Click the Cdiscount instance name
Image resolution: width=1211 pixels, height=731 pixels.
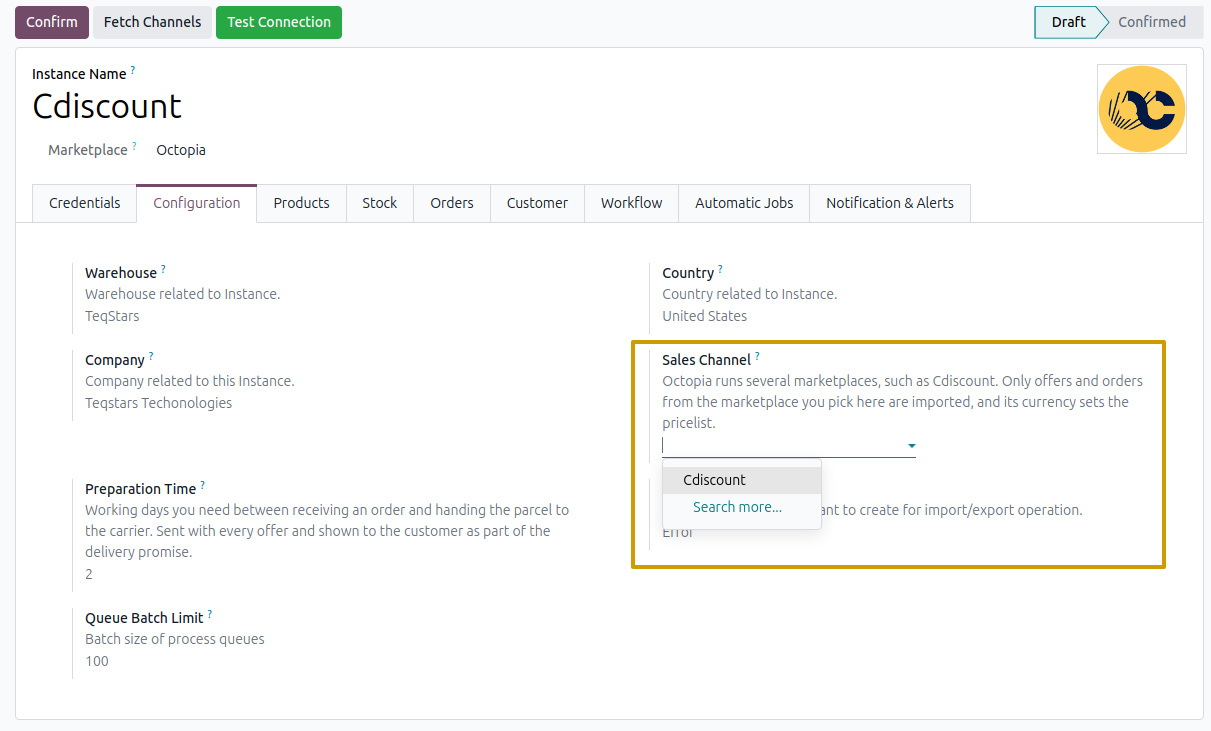point(107,106)
